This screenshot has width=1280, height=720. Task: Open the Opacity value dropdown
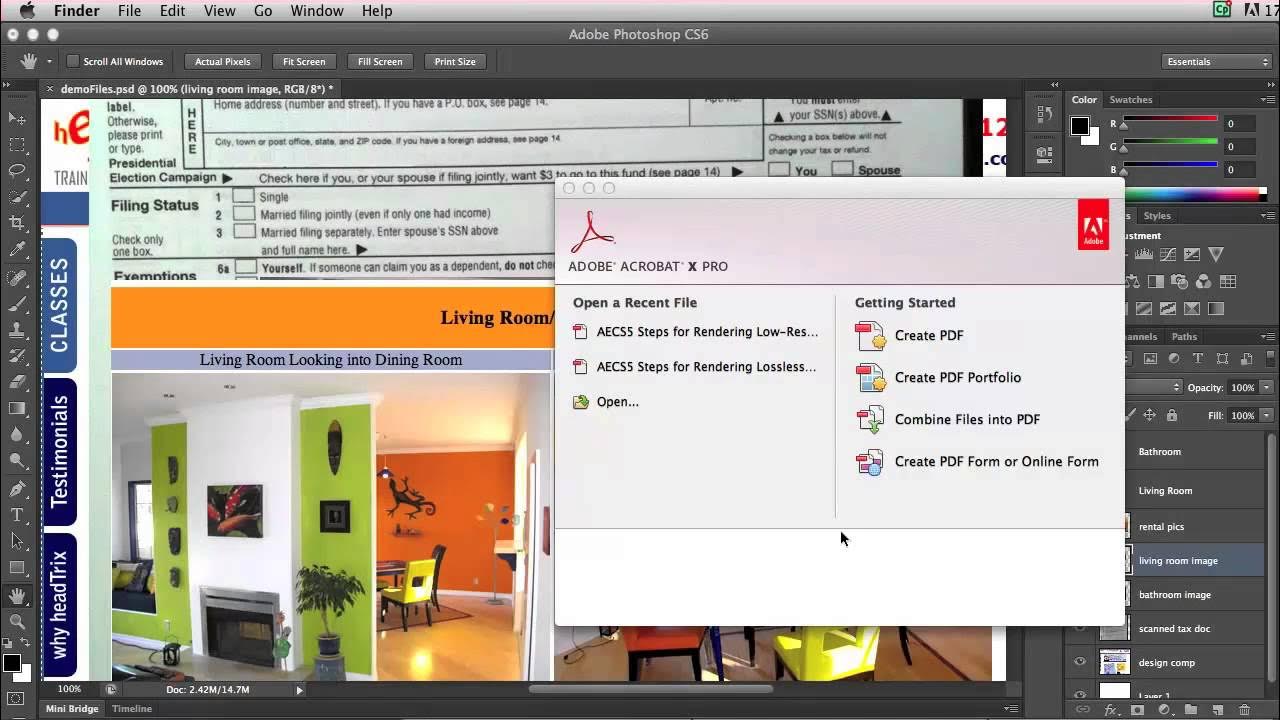coord(1267,387)
